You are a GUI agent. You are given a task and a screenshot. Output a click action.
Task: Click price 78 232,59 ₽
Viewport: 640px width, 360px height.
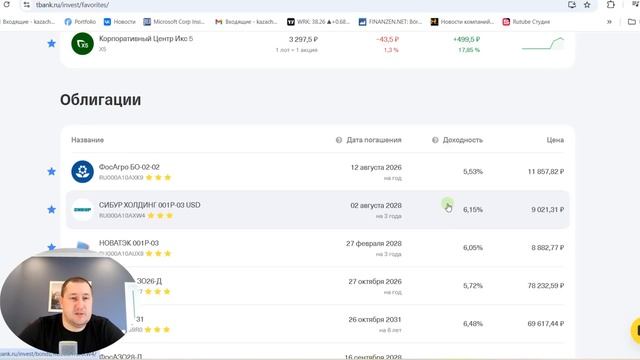546,285
